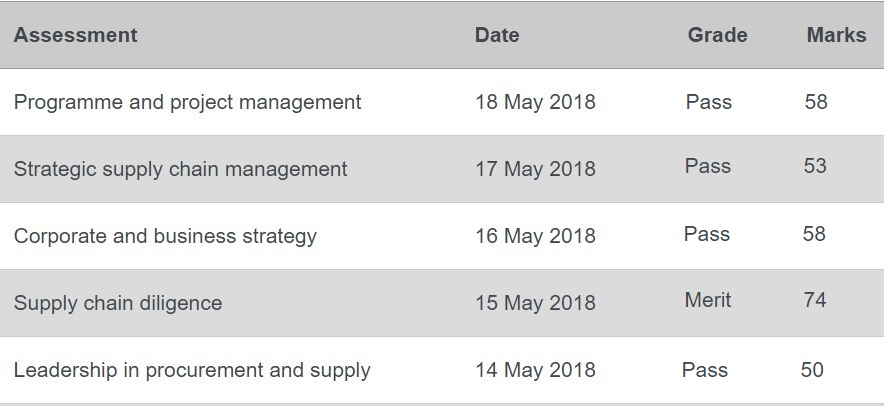This screenshot has width=887, height=406.
Task: Select Supply chain diligence assessment
Action: pos(118,303)
